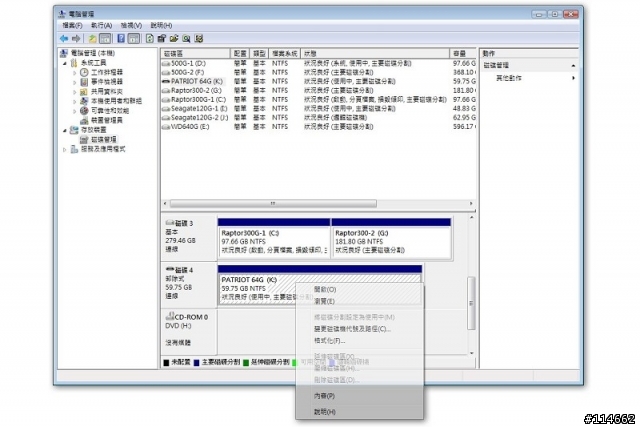This screenshot has height=427, width=640.
Task: Click the drive icon beside 500G-1 (D:)
Action: tap(166, 64)
